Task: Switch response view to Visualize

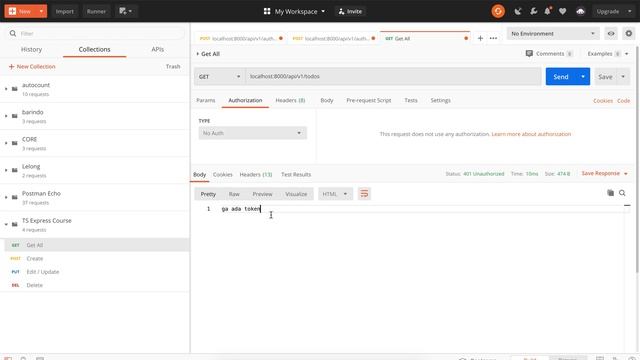Action: coord(296,194)
